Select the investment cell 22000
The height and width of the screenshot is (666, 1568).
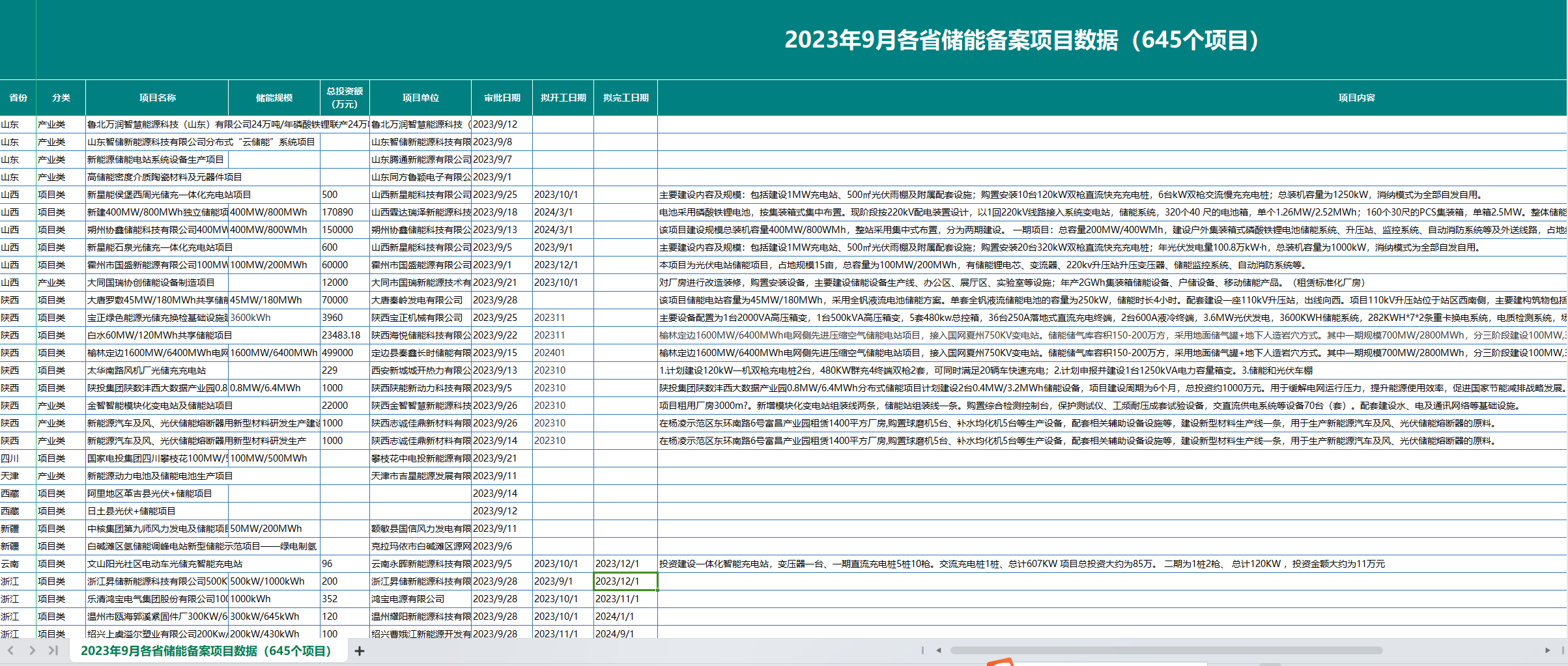(x=345, y=406)
